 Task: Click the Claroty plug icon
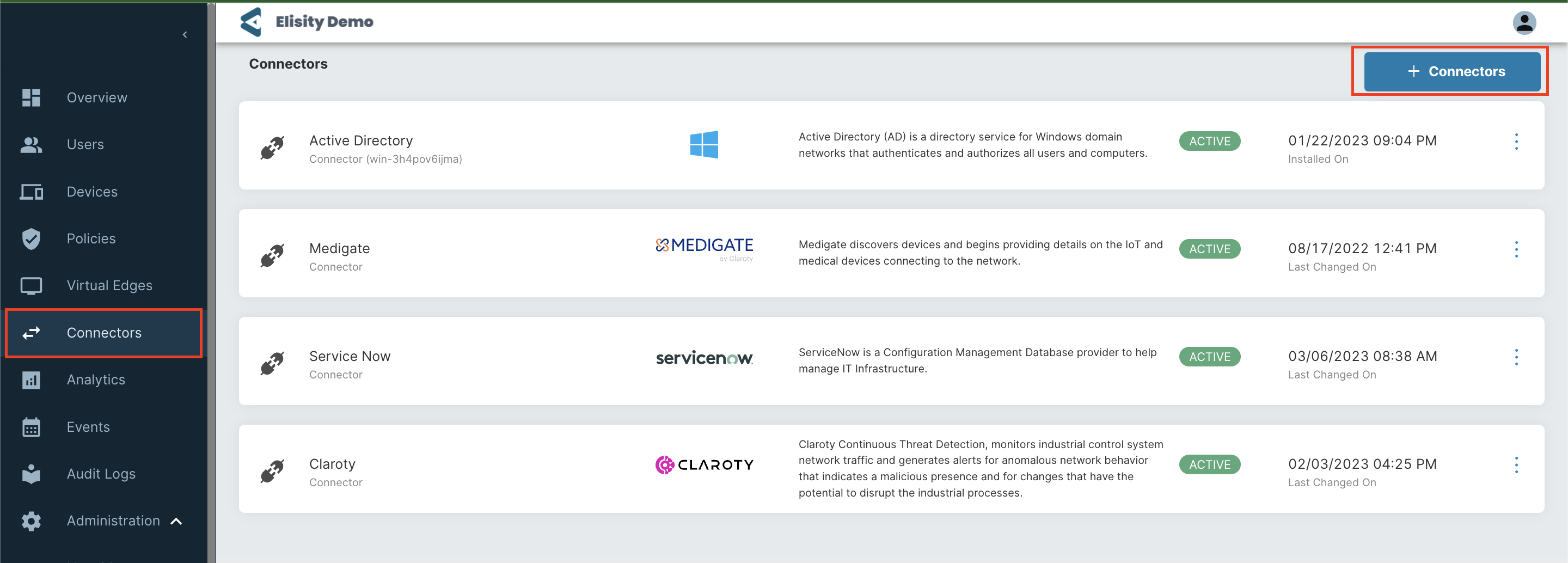272,470
